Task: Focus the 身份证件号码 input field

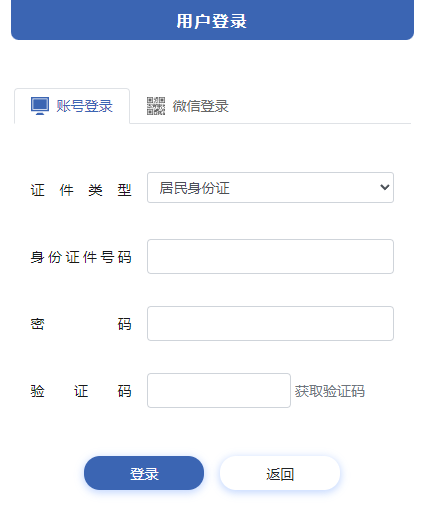Action: pyautogui.click(x=270, y=256)
